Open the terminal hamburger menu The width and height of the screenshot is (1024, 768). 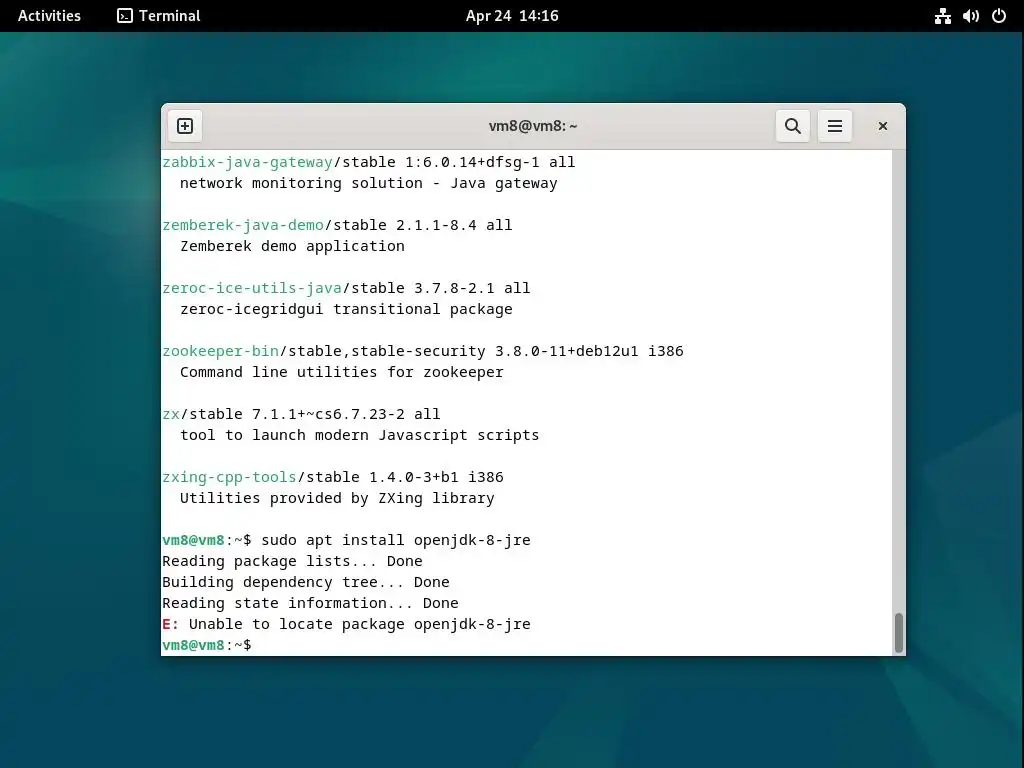[835, 126]
